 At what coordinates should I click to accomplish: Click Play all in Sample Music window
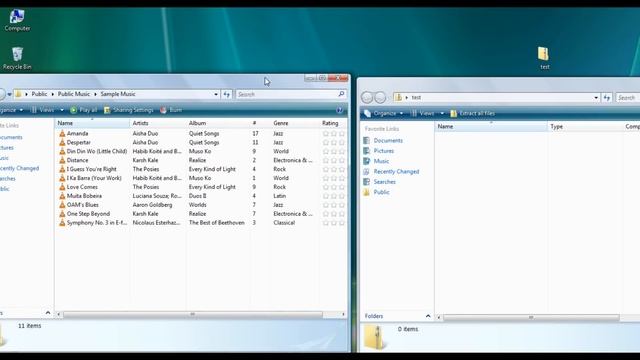click(84, 110)
